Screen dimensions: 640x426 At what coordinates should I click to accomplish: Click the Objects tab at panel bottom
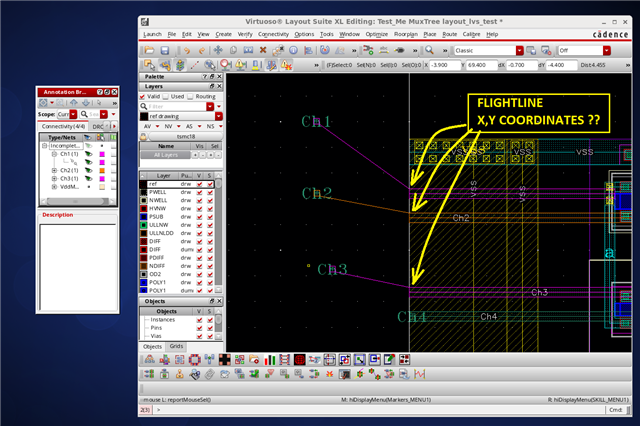pos(152,346)
